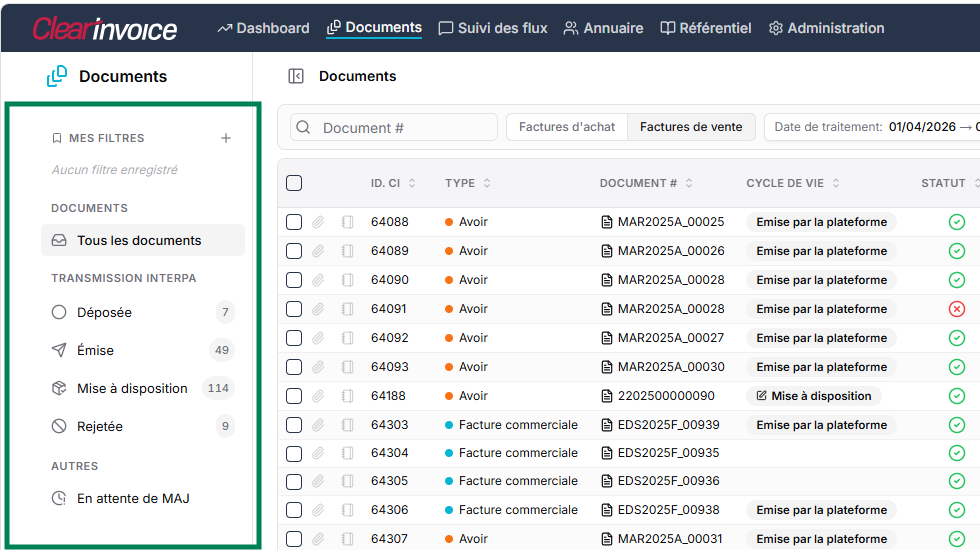Click paperclip icon on row 64306
Screen dimensions: 980x550
318,510
